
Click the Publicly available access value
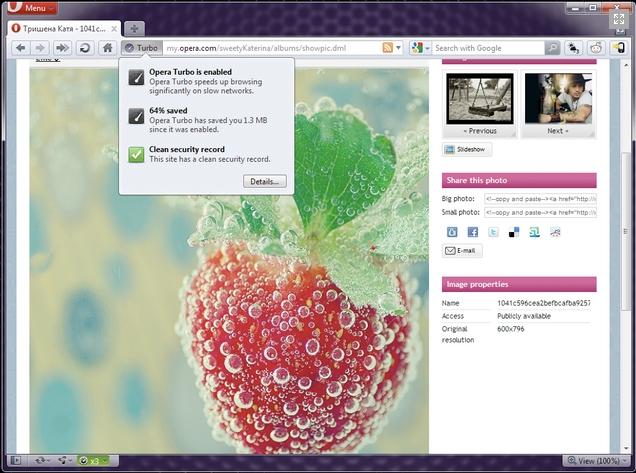click(x=524, y=316)
